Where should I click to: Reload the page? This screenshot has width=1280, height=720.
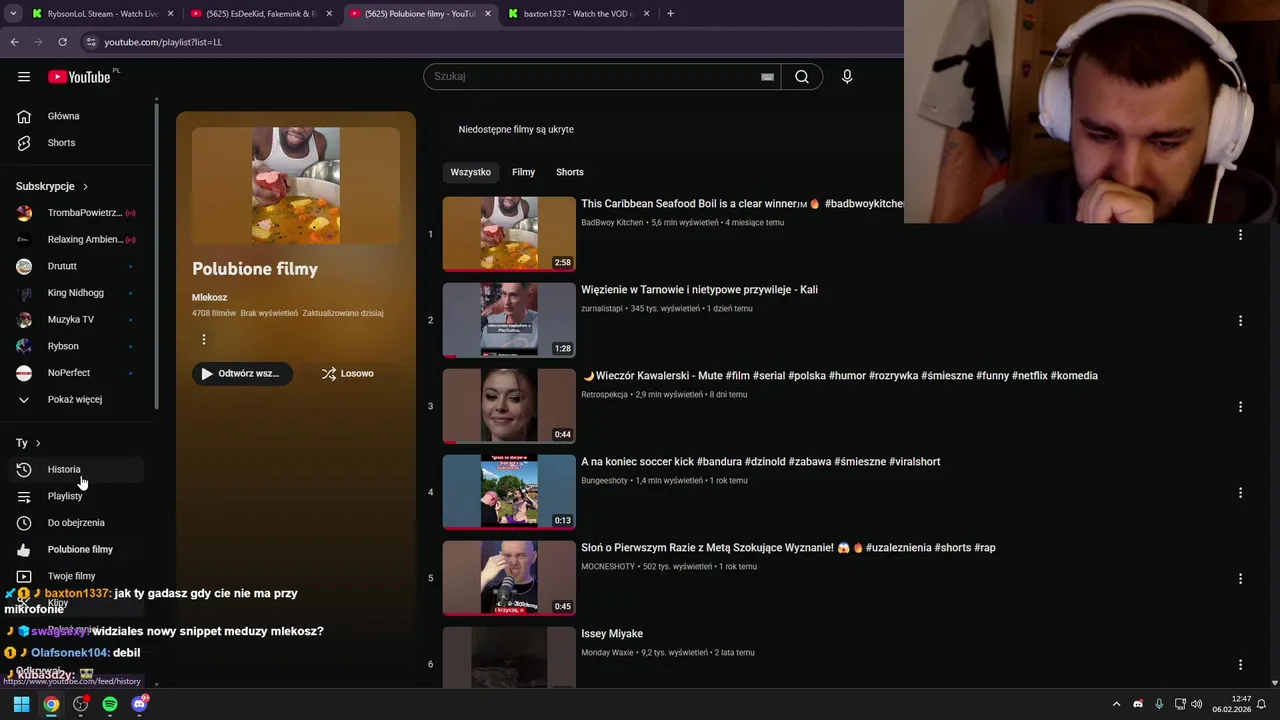(x=62, y=42)
